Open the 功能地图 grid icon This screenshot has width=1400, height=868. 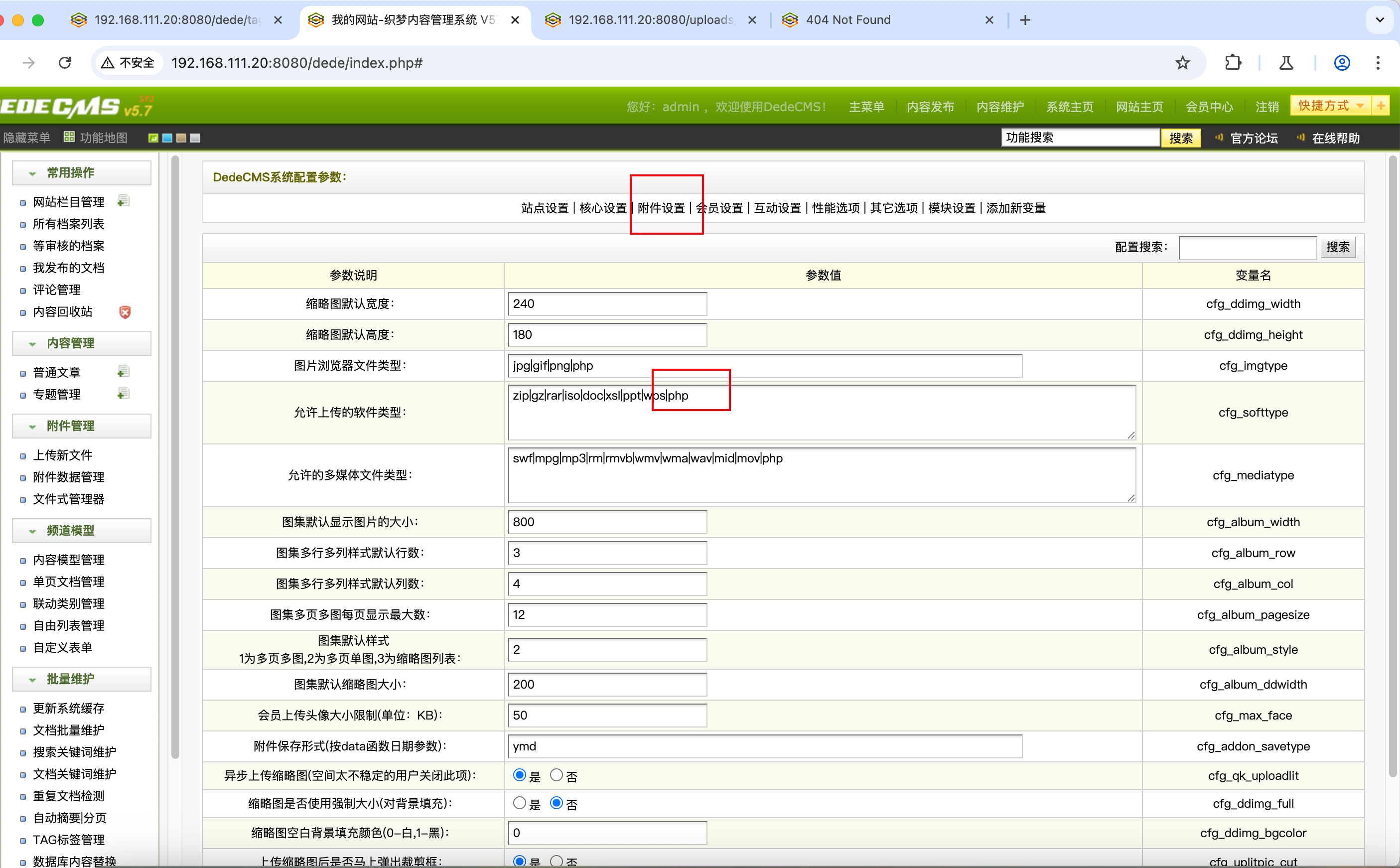69,137
